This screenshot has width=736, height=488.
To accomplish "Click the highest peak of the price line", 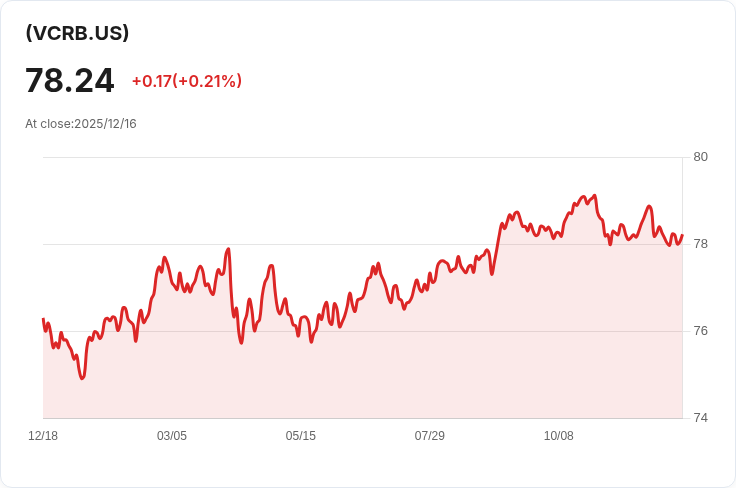I will (x=594, y=196).
